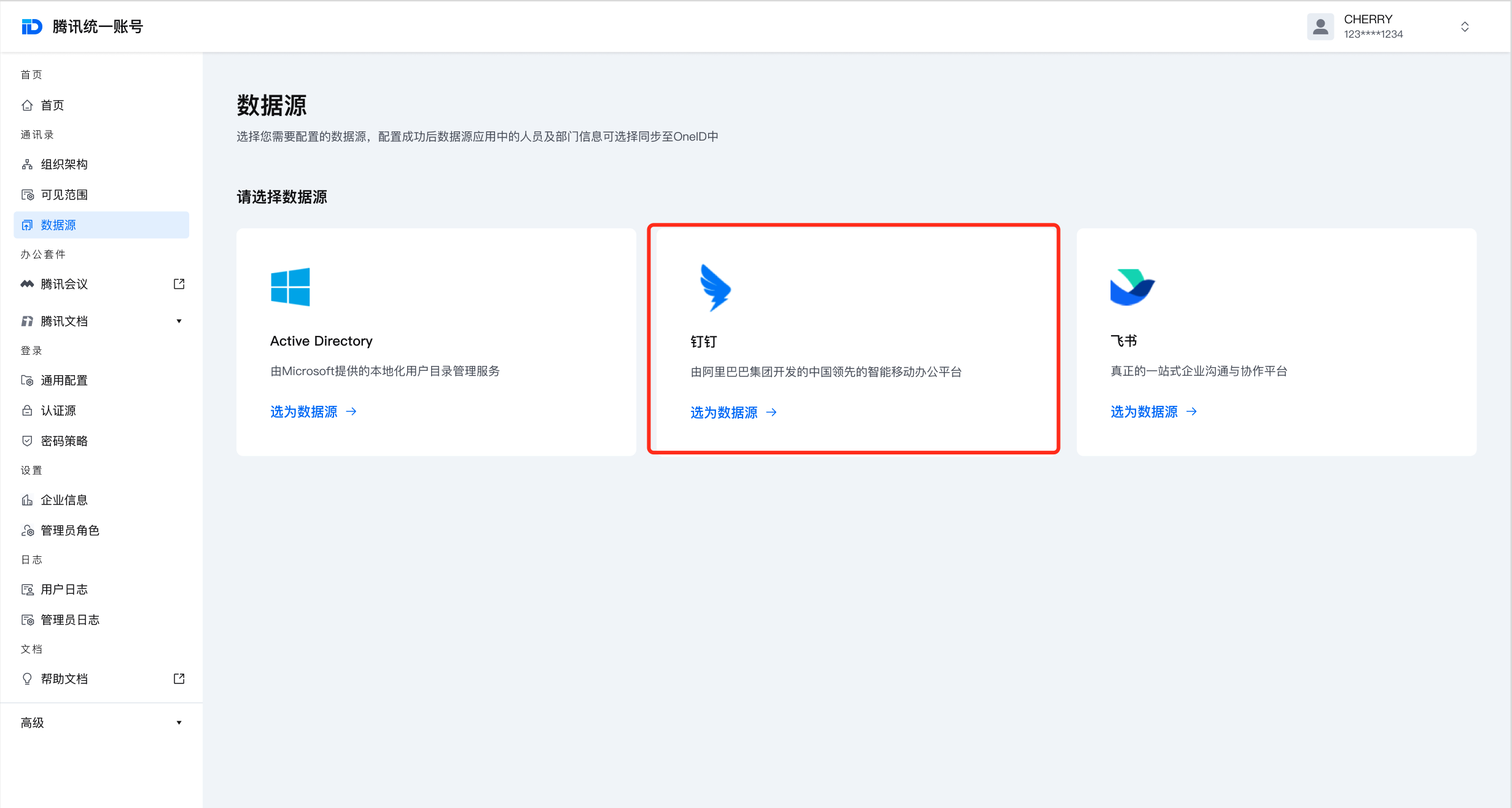This screenshot has width=1512, height=808.
Task: Click the arrow icon after 飞书's 选为数据源
Action: 1191,411
